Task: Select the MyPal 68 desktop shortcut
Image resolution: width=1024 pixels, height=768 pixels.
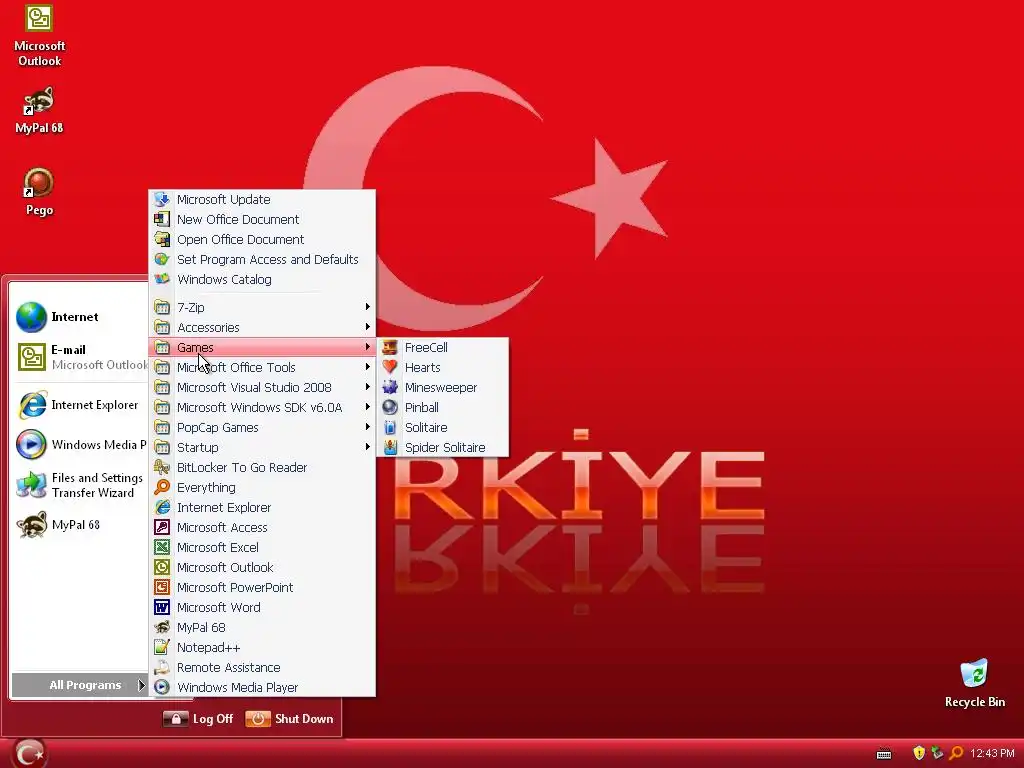Action: 39,110
